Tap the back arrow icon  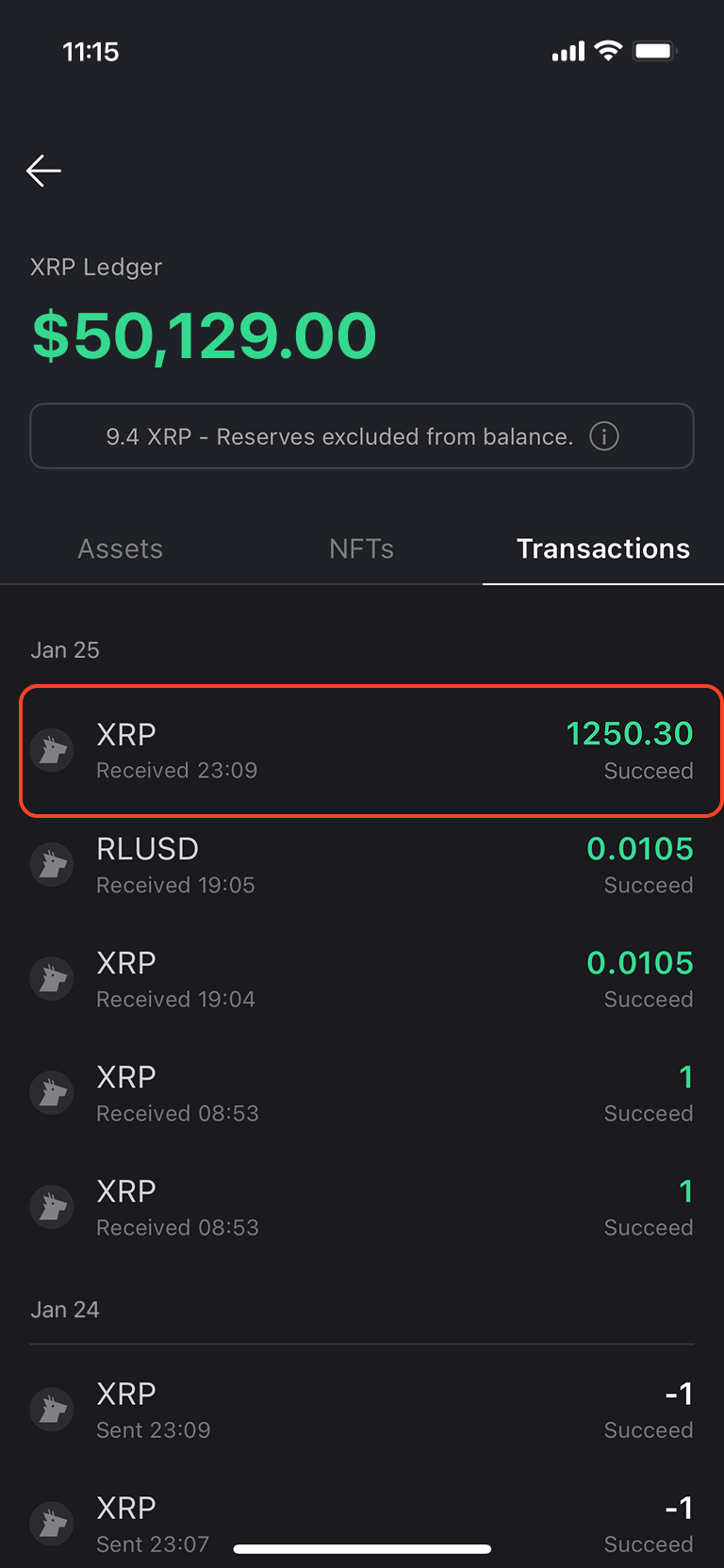pos(43,171)
